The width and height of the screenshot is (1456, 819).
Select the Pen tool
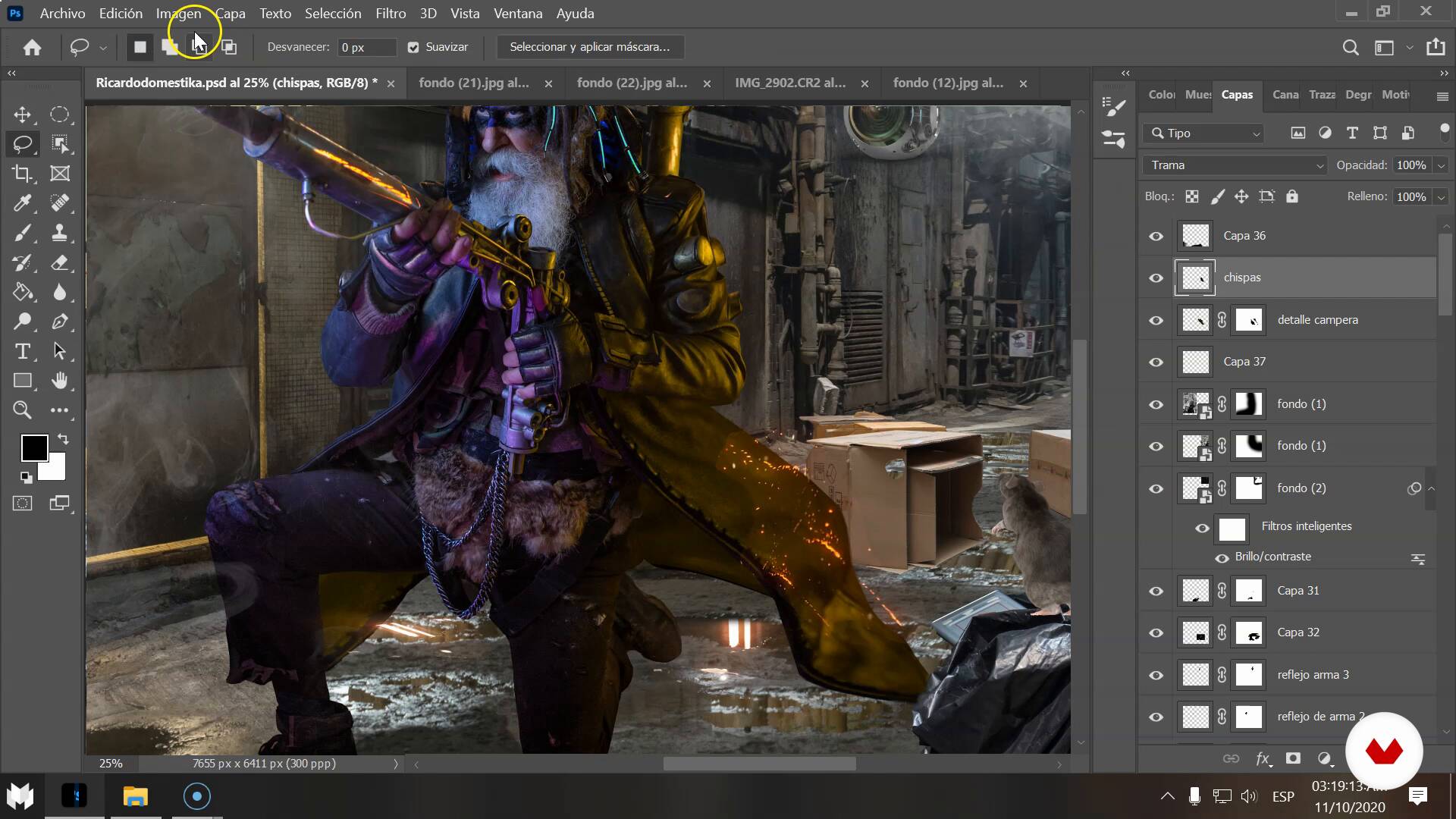point(59,322)
